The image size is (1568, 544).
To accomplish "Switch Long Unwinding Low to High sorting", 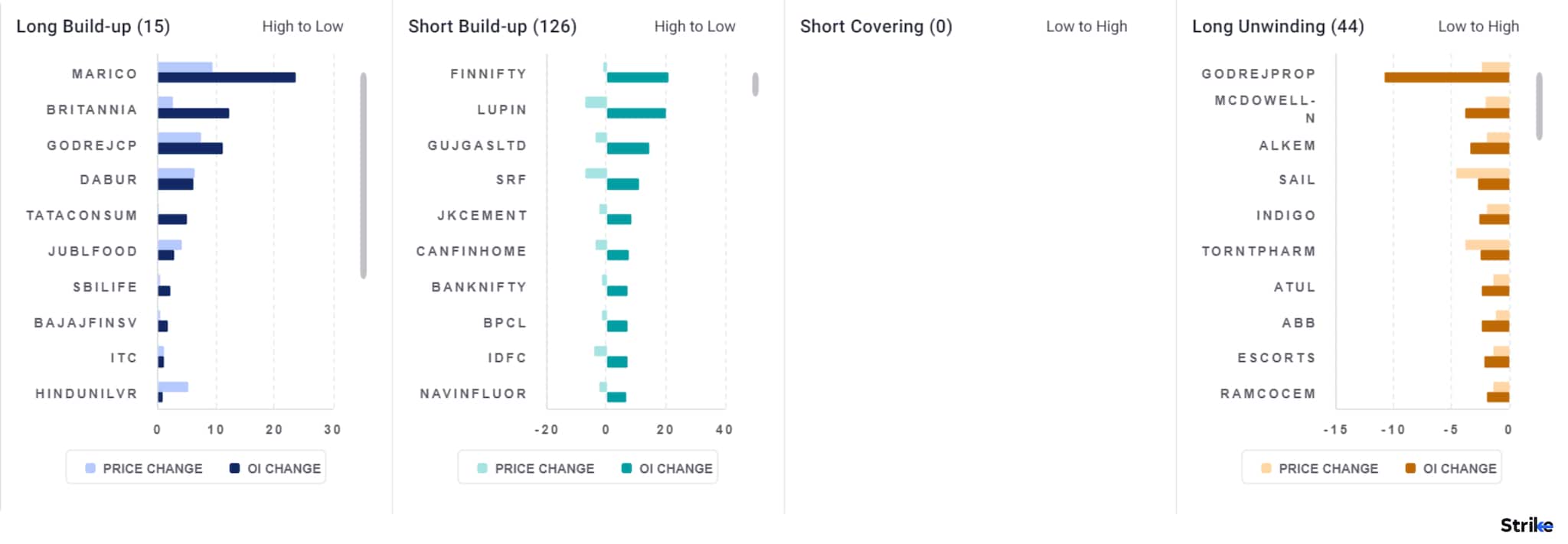I will pyautogui.click(x=1478, y=27).
